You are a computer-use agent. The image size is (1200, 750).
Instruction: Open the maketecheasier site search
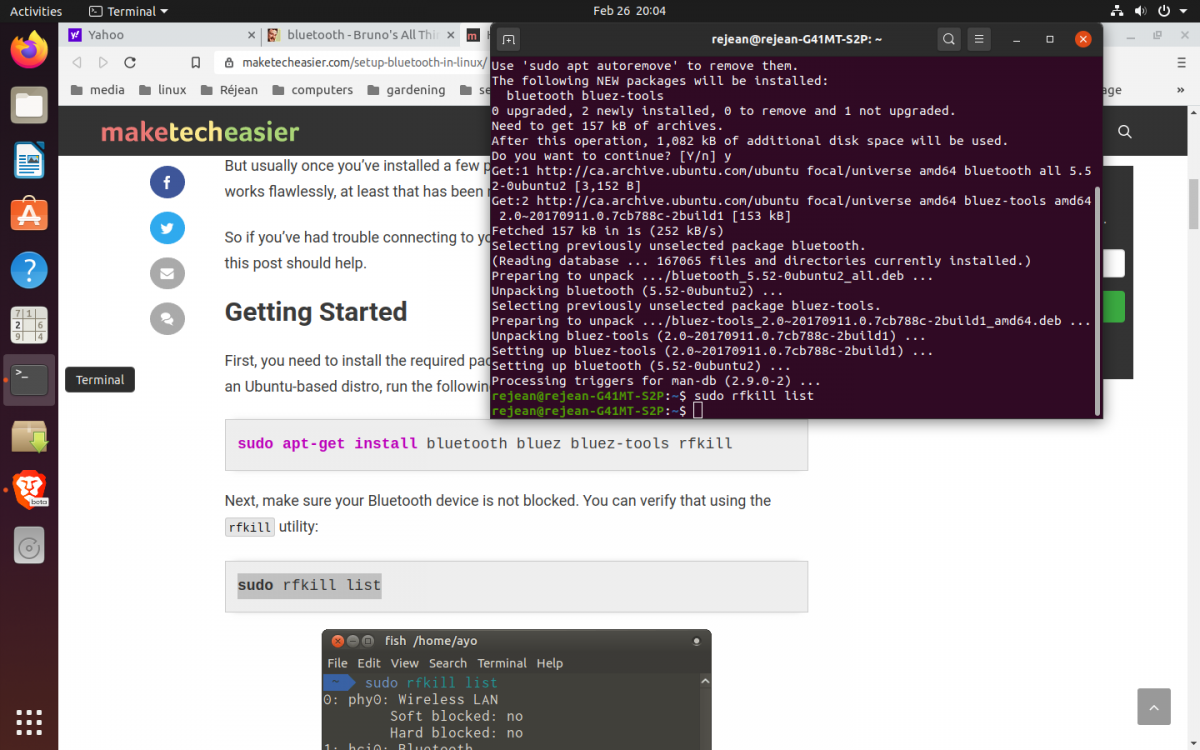tap(1125, 132)
